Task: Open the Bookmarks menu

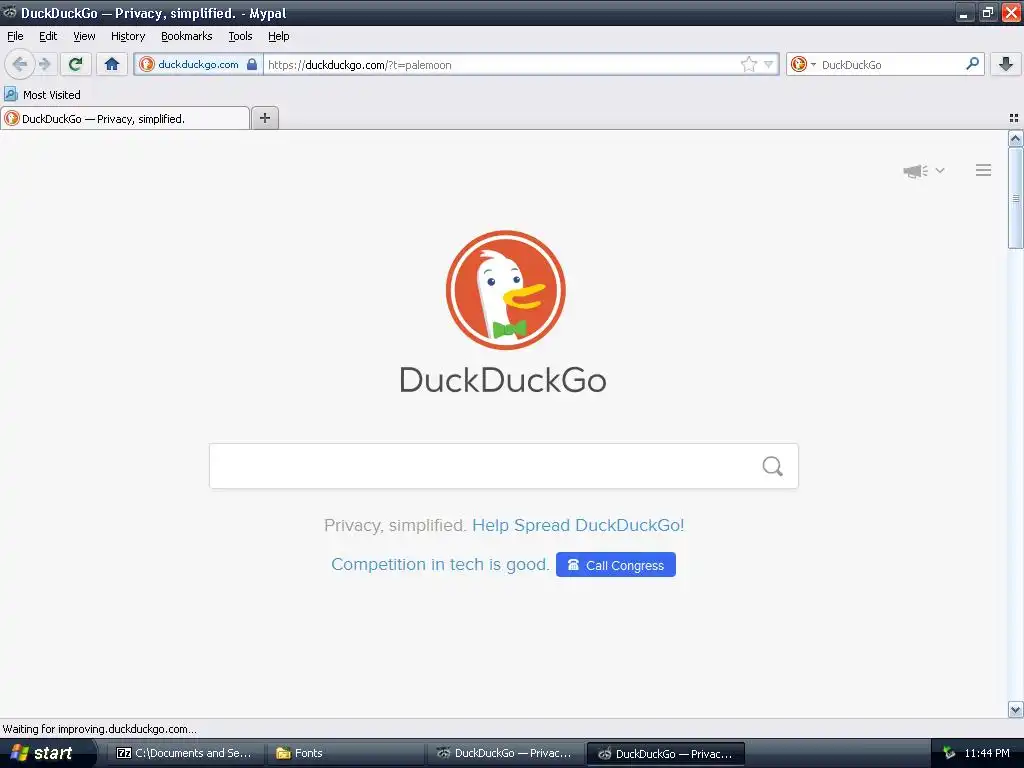Action: [187, 36]
